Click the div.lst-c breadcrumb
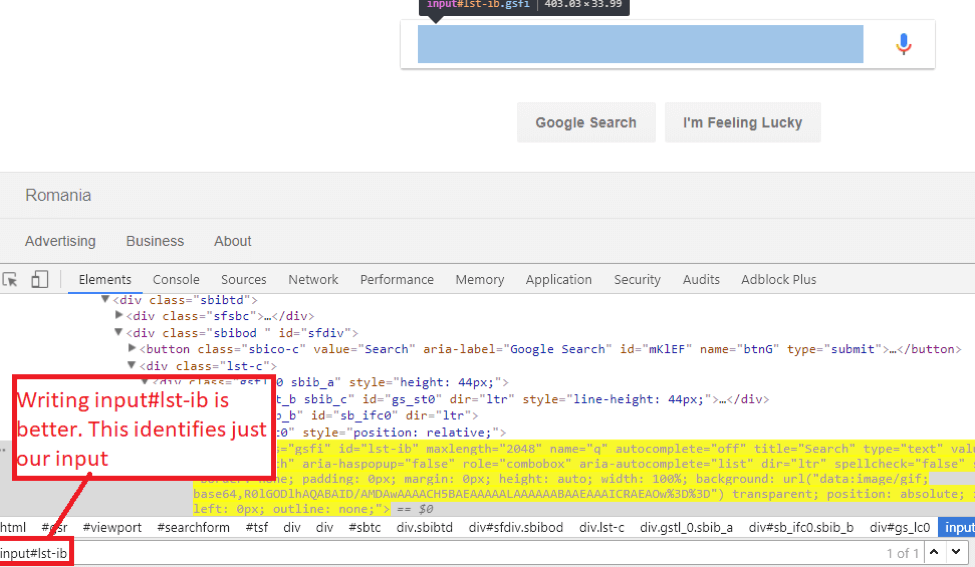Screen dimensions: 975x567 tap(601, 528)
